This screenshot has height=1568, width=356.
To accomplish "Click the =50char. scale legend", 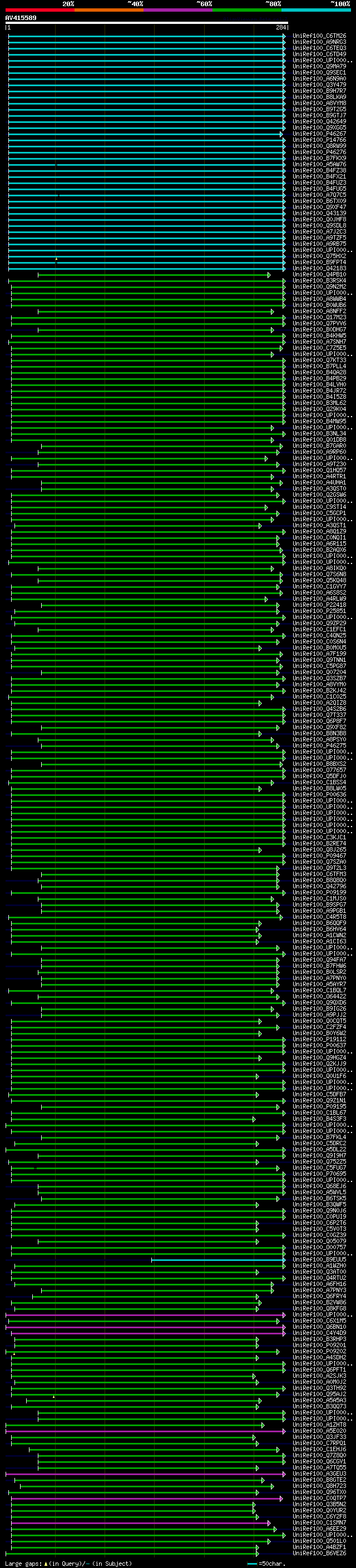I will [x=266, y=1563].
